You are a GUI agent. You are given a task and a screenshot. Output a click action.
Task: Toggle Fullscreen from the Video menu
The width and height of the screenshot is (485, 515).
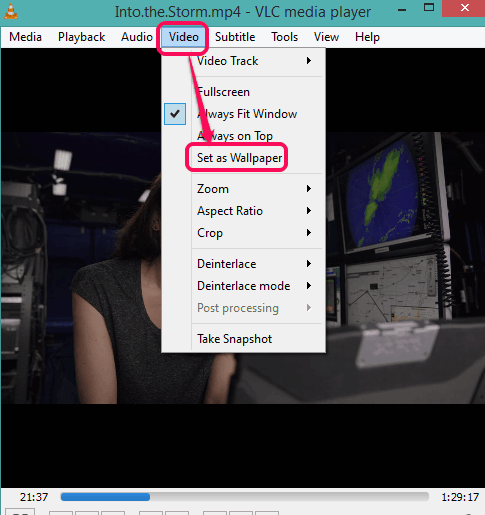[x=243, y=92]
